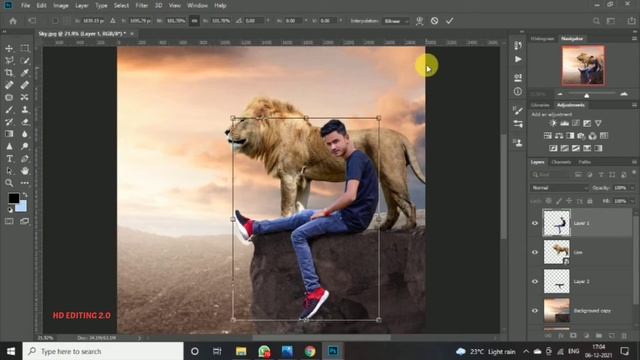Swap foreground and background colors

25,195
